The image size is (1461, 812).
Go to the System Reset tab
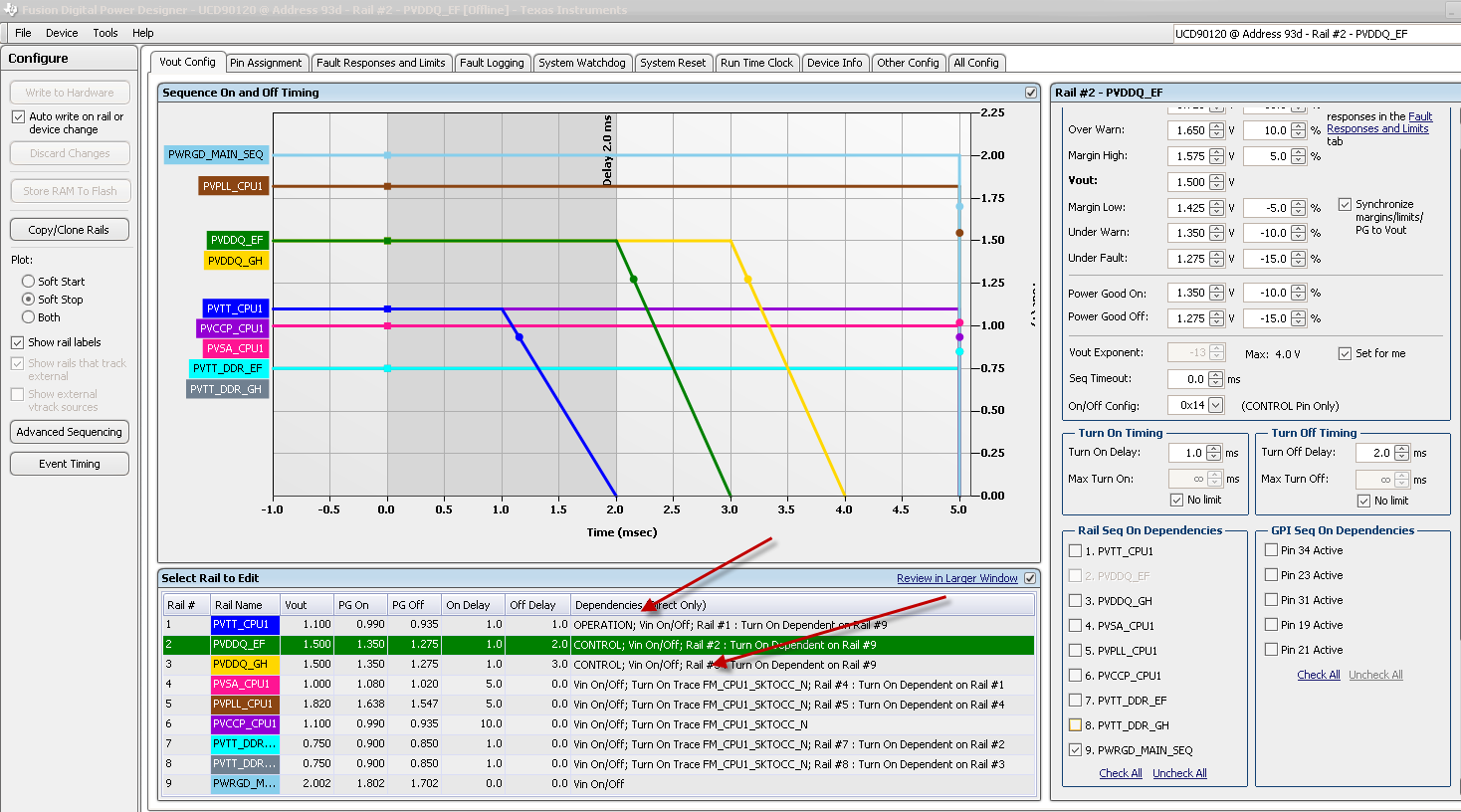coord(673,63)
